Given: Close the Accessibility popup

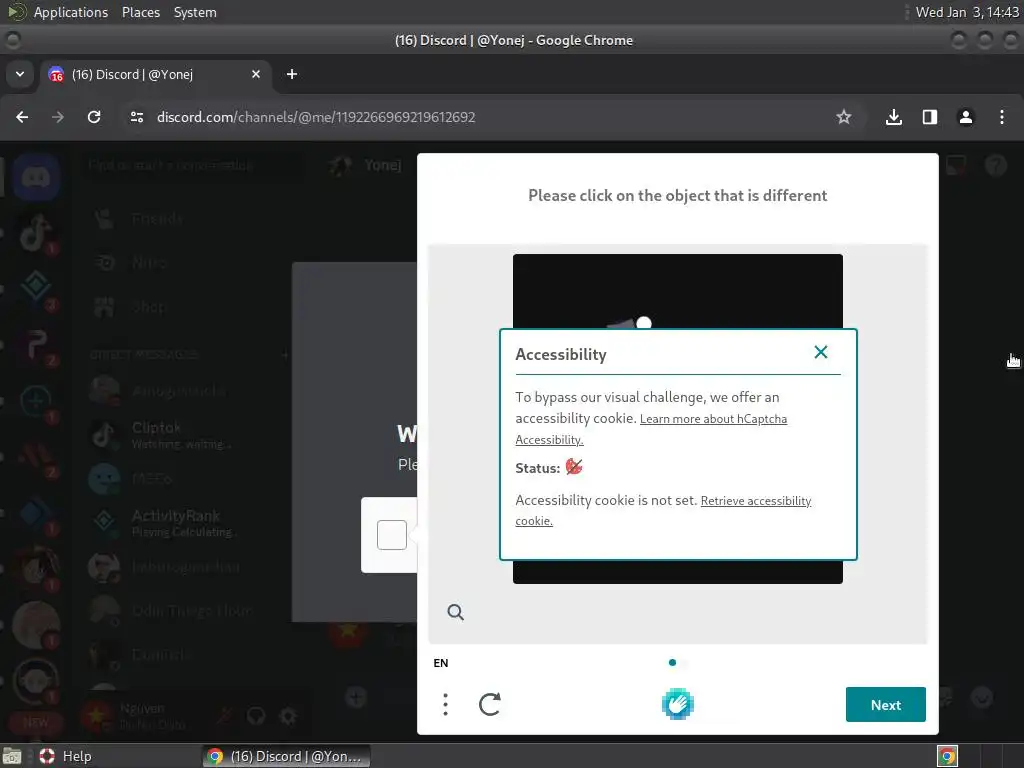Looking at the screenshot, I should click(x=820, y=353).
